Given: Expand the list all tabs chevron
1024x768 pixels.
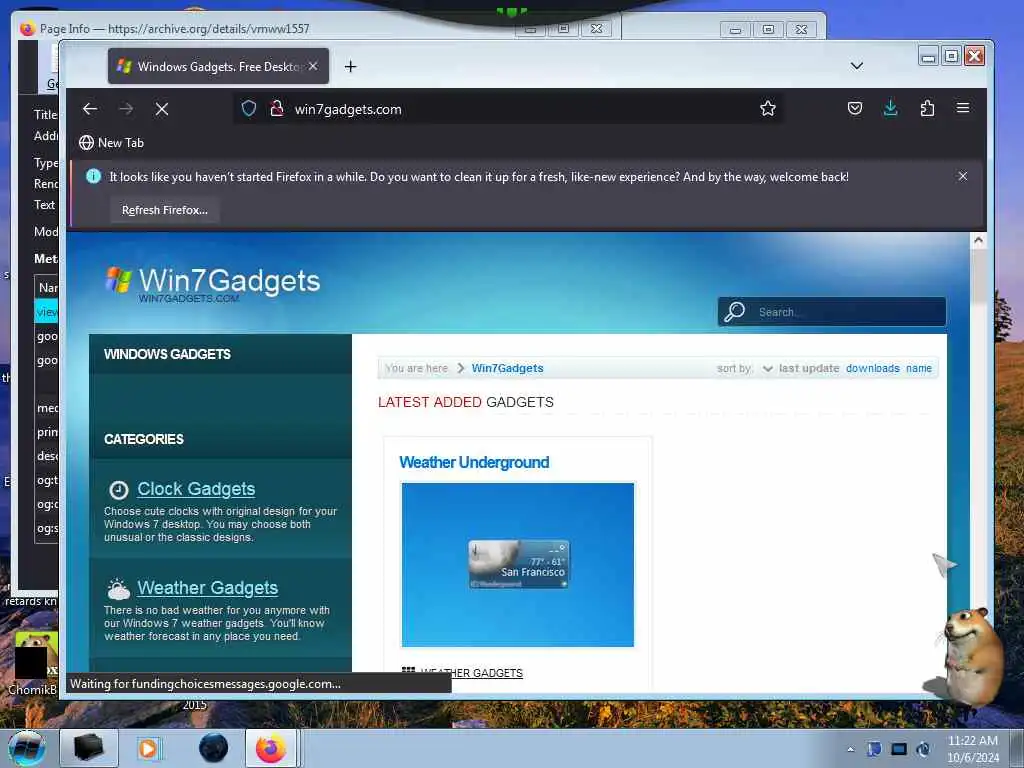Looking at the screenshot, I should click(857, 66).
